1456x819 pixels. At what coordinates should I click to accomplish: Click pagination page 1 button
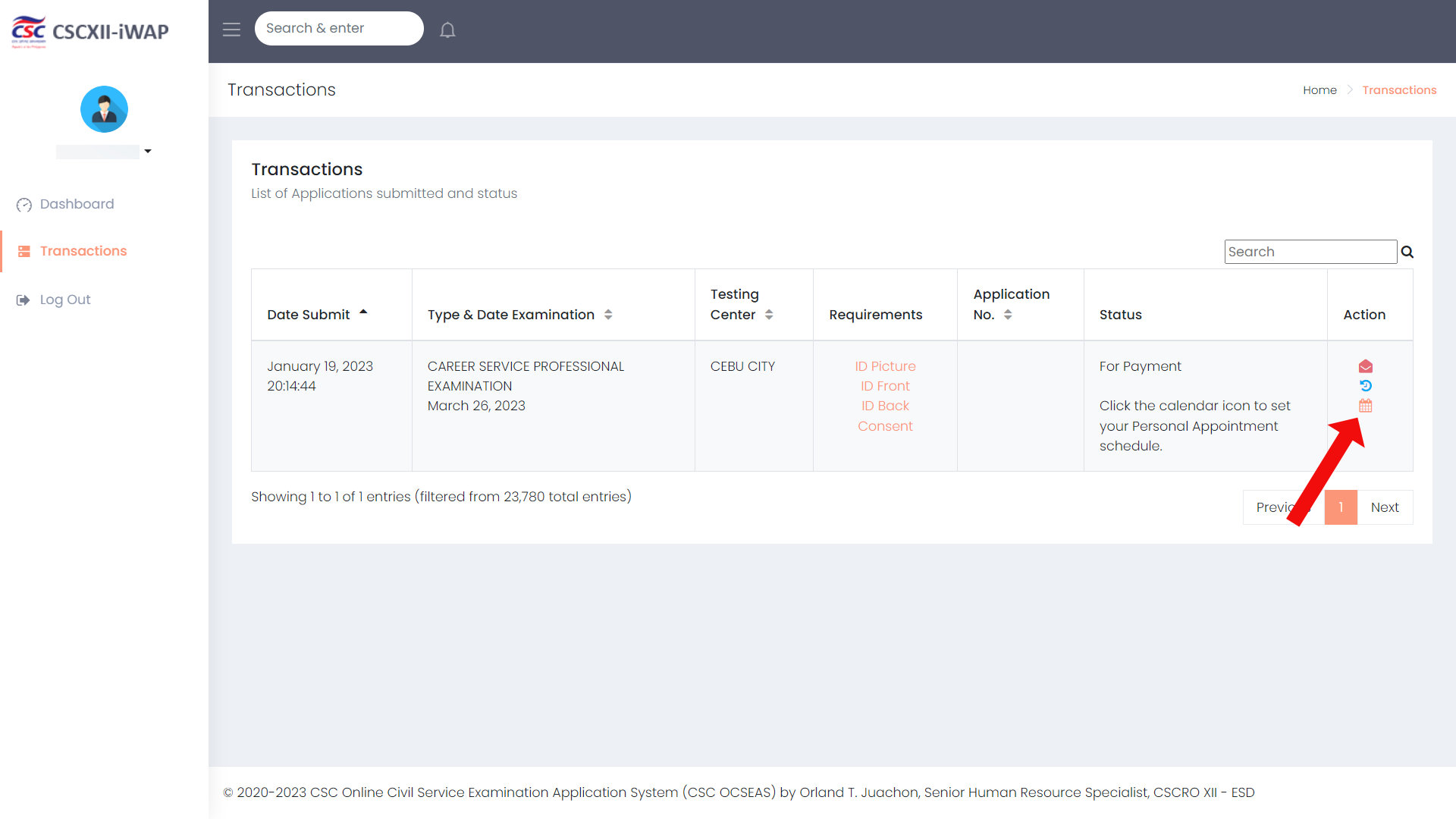coord(1341,507)
